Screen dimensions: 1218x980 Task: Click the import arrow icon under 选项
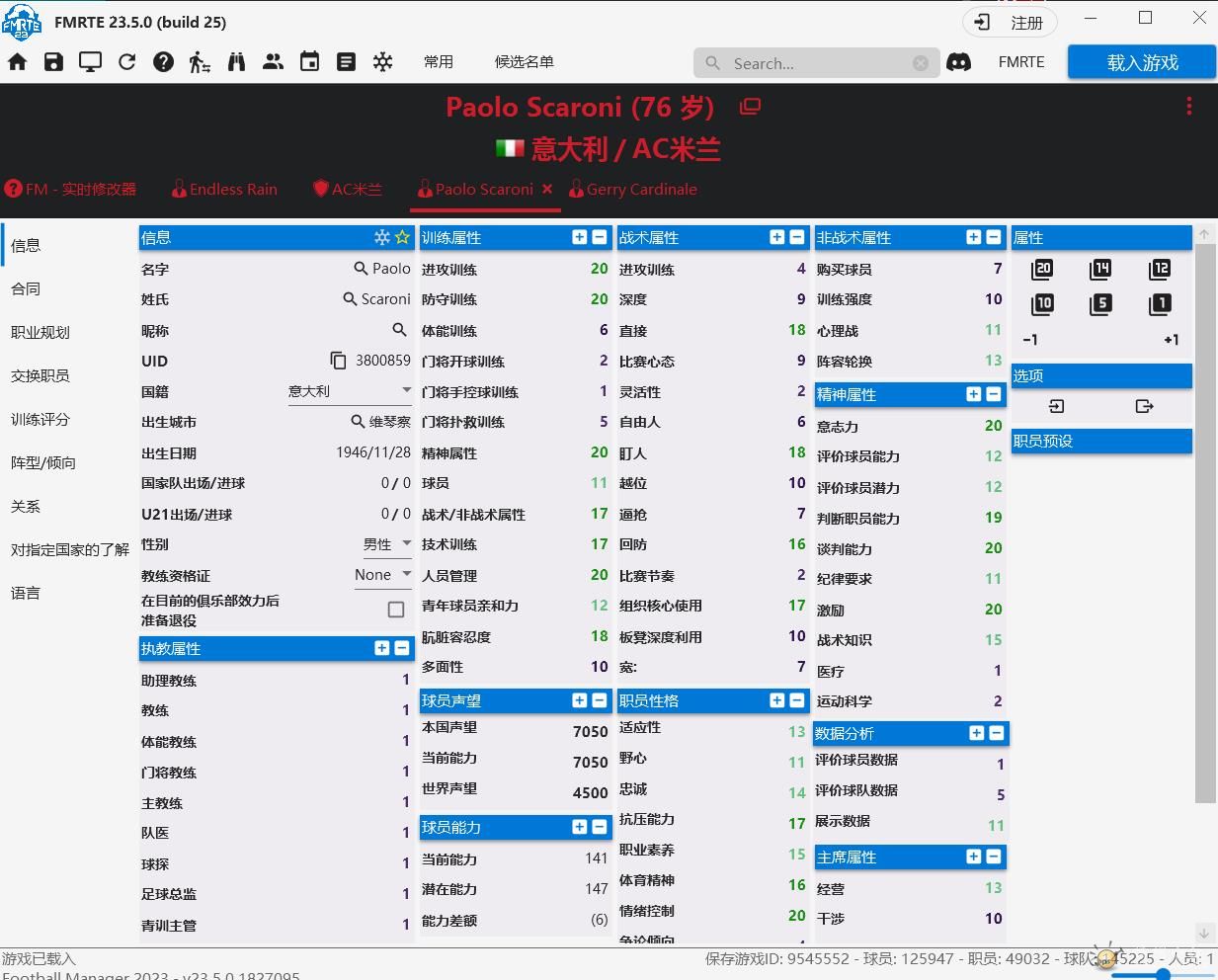pyautogui.click(x=1056, y=406)
